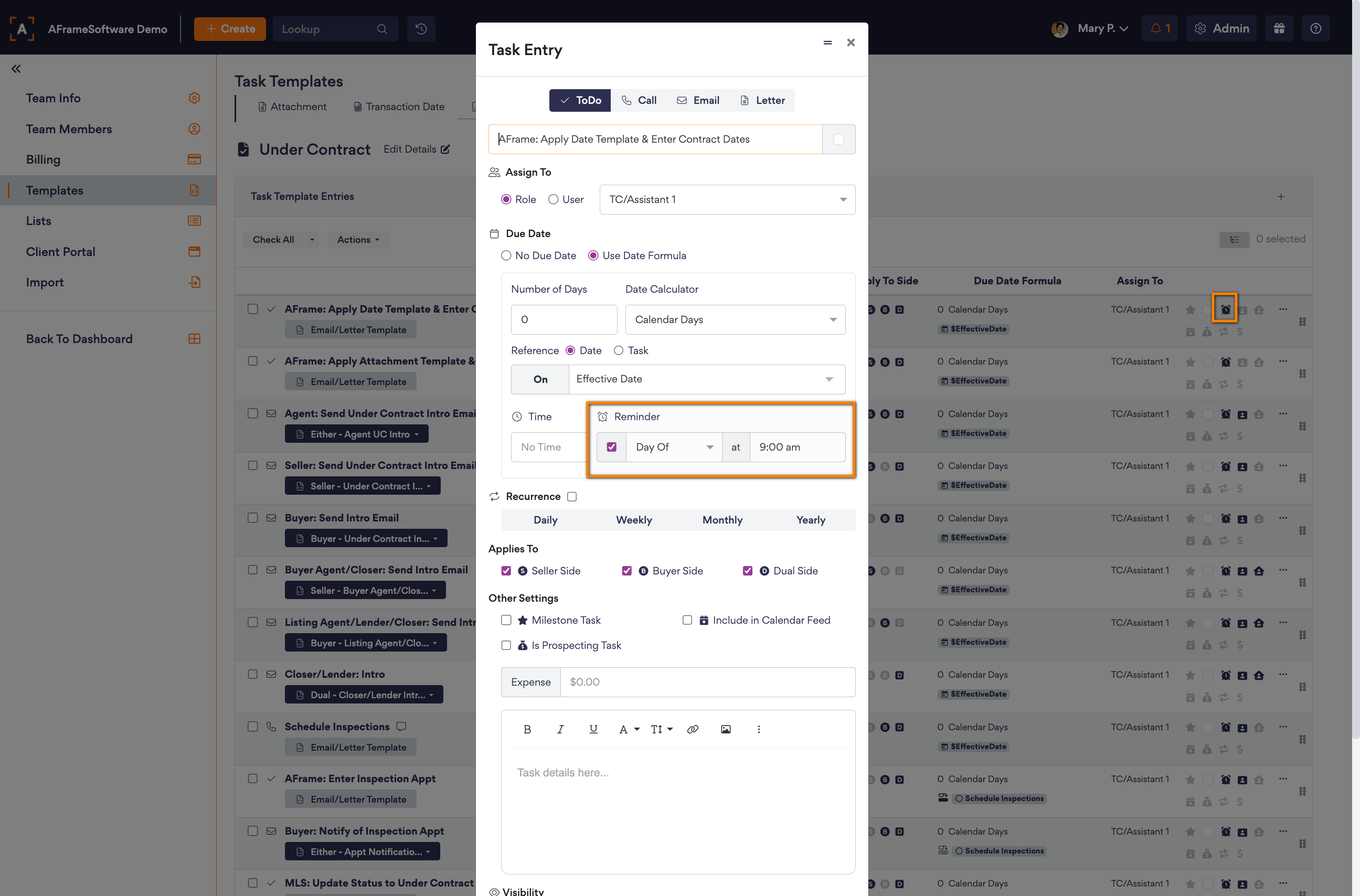Screen dimensions: 1360x896
Task: Enable the Milestone Task checkbox
Action: (x=506, y=620)
